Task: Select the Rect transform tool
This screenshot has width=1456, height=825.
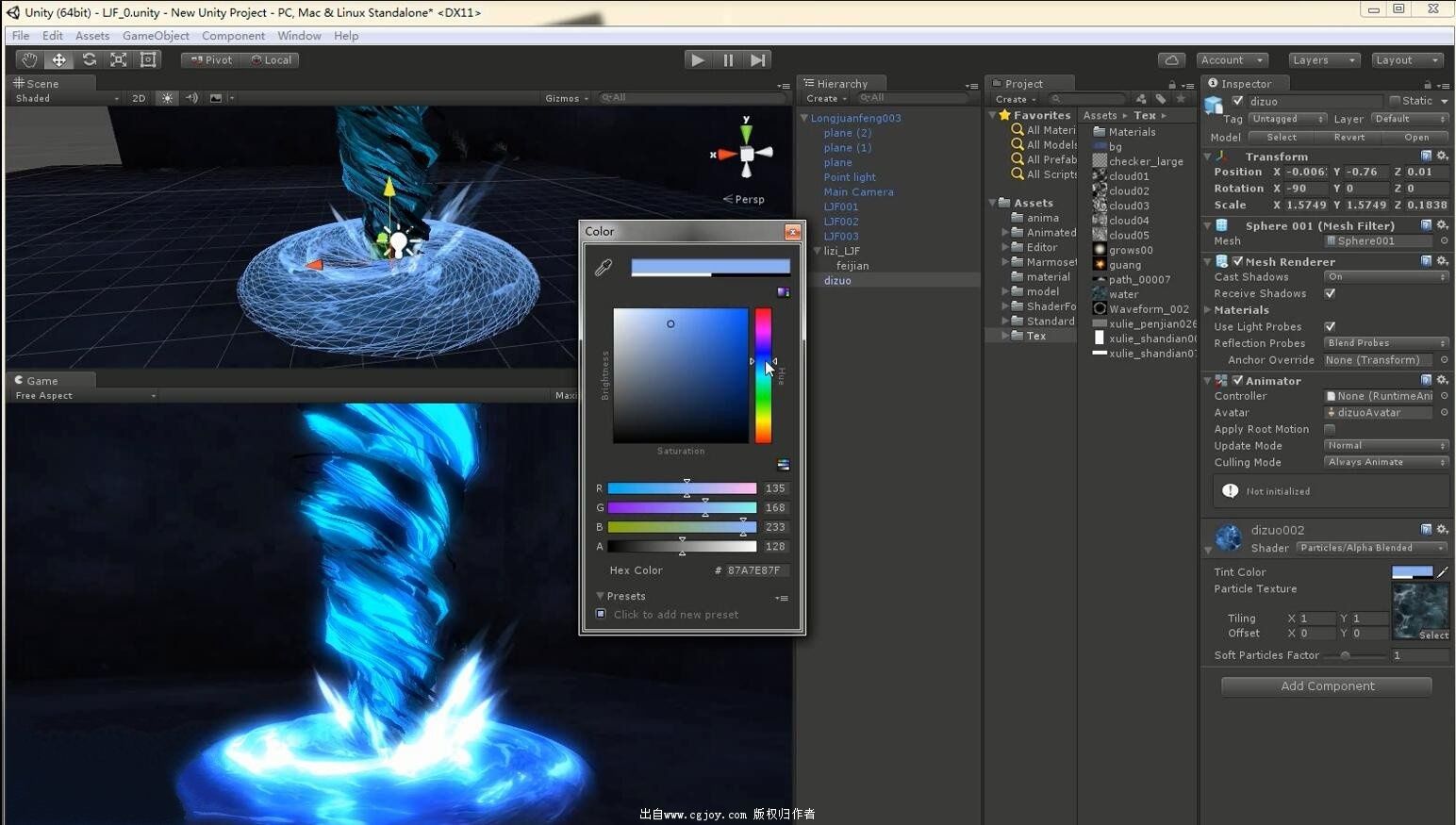Action: 148,59
